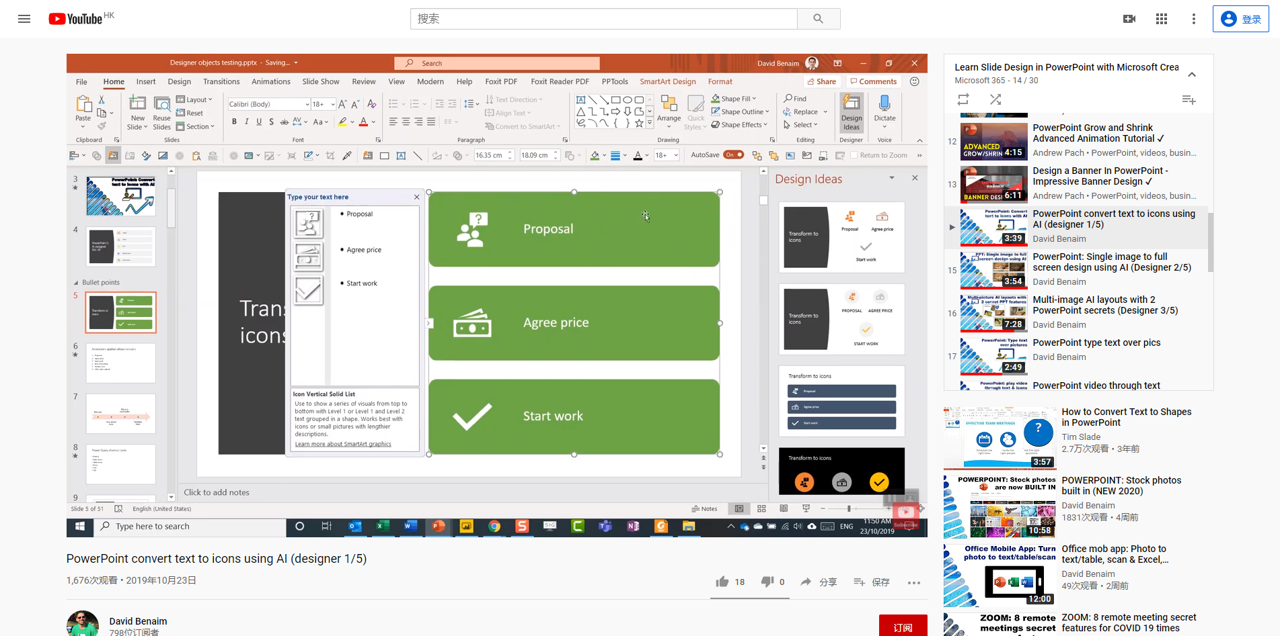Open the YouTube apps grid

coord(1161,19)
